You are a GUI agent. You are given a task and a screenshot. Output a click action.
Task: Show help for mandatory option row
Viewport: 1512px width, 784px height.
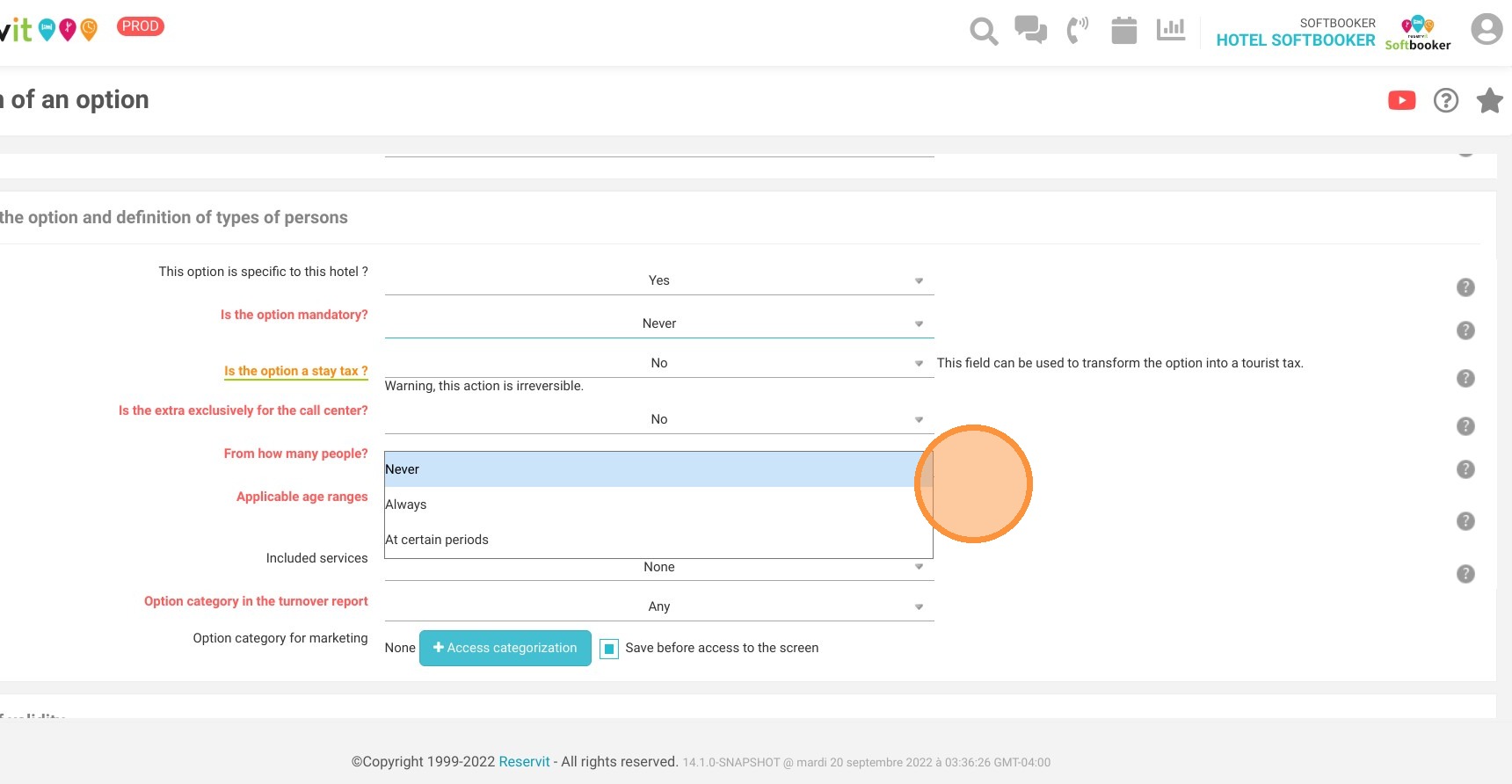point(1465,330)
